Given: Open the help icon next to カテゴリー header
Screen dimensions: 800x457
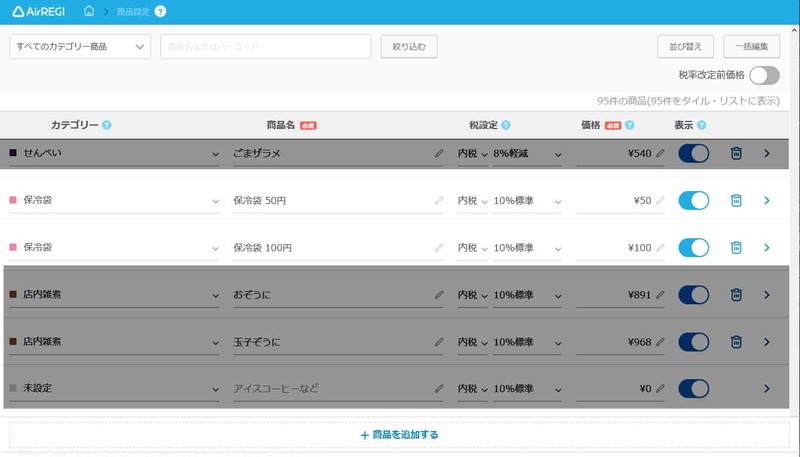Looking at the screenshot, I should 106,125.
